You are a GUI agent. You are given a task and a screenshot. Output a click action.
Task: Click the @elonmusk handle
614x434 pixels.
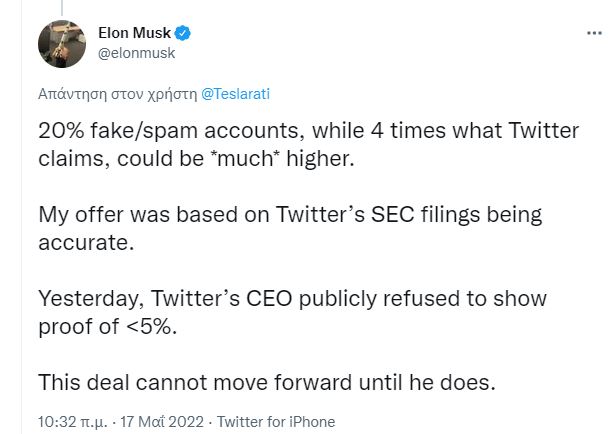point(137,54)
